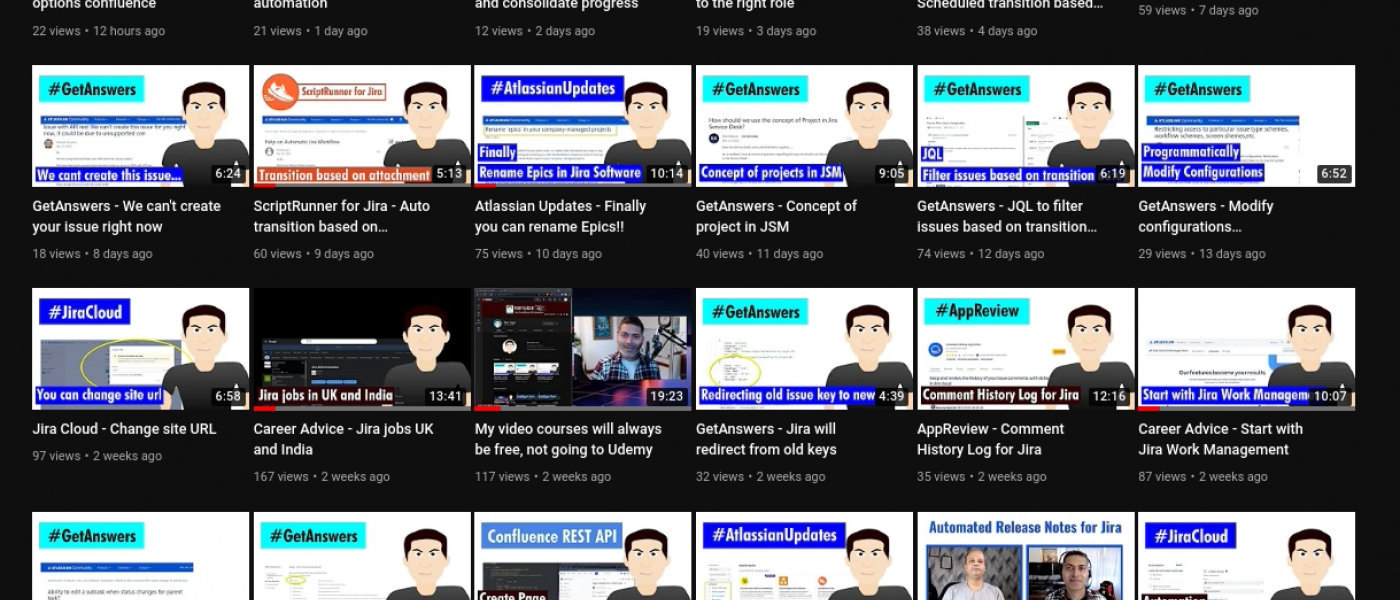
Task: Open the ScriptRunner for Jira video thumbnail
Action: 361,126
